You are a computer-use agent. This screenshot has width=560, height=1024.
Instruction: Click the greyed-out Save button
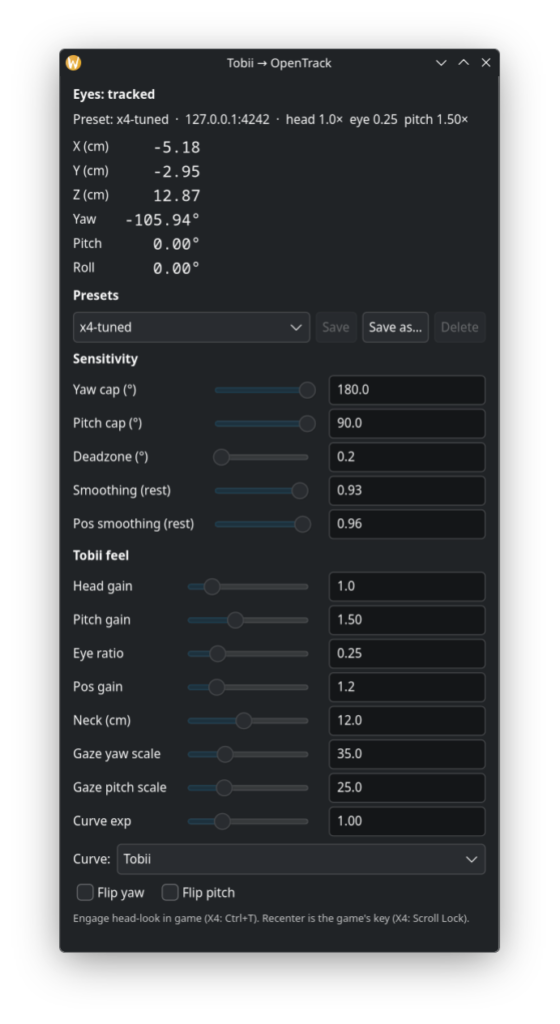pos(335,327)
